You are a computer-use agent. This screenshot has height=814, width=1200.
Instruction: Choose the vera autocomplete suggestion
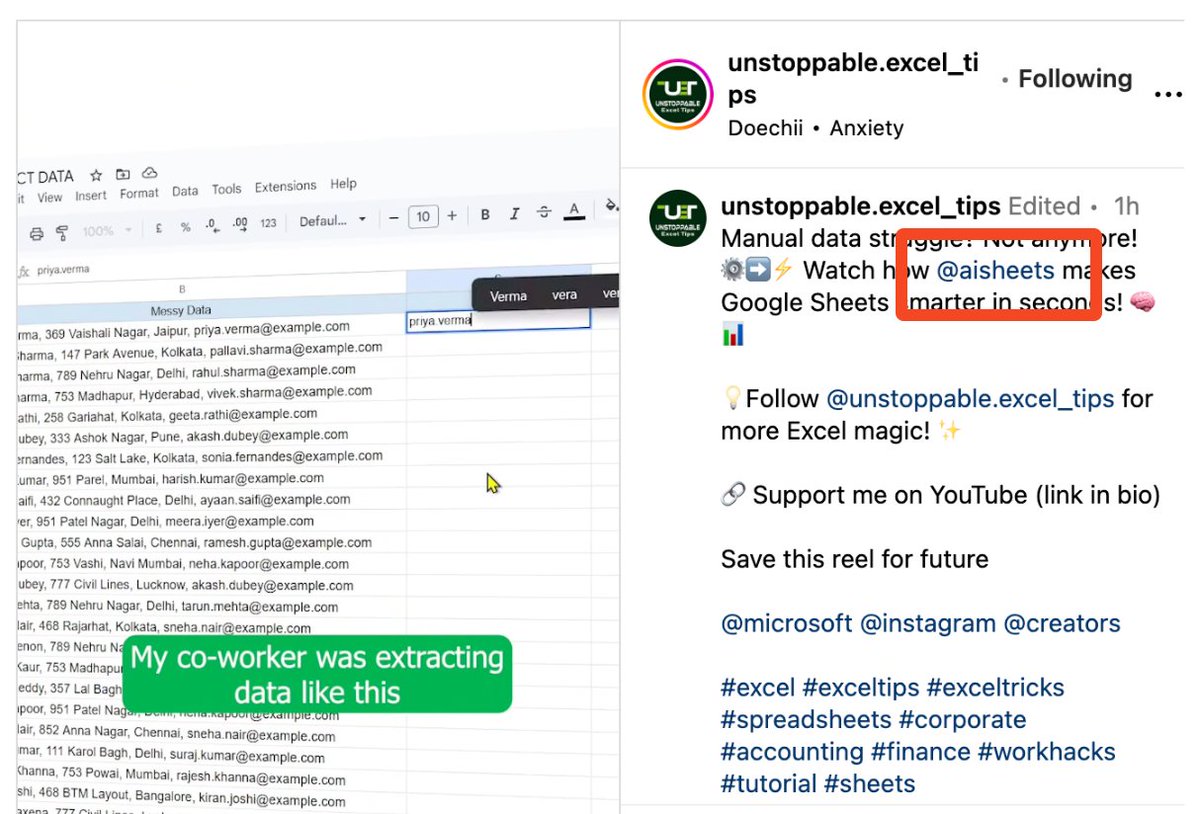click(565, 295)
